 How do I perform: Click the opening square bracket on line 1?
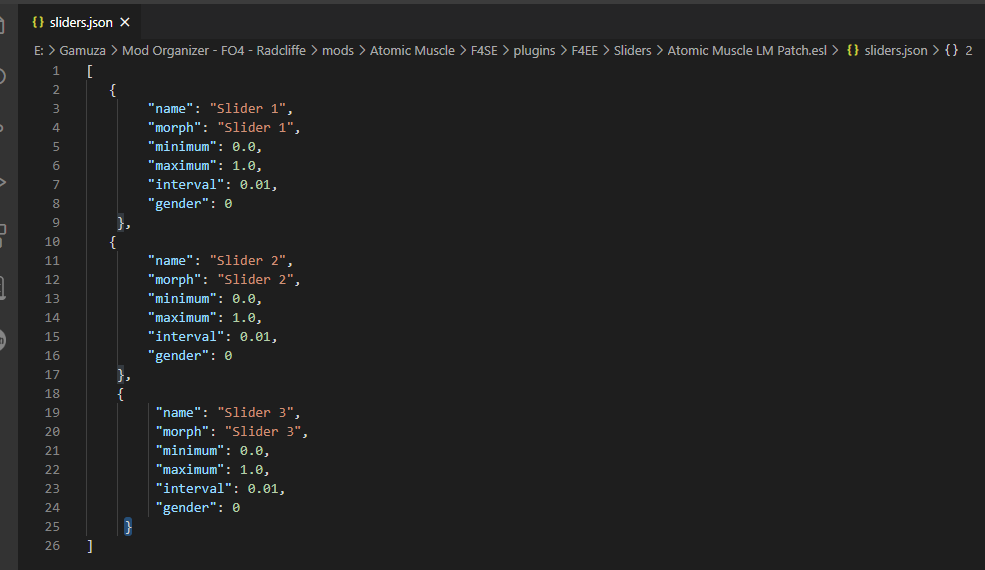tap(90, 71)
